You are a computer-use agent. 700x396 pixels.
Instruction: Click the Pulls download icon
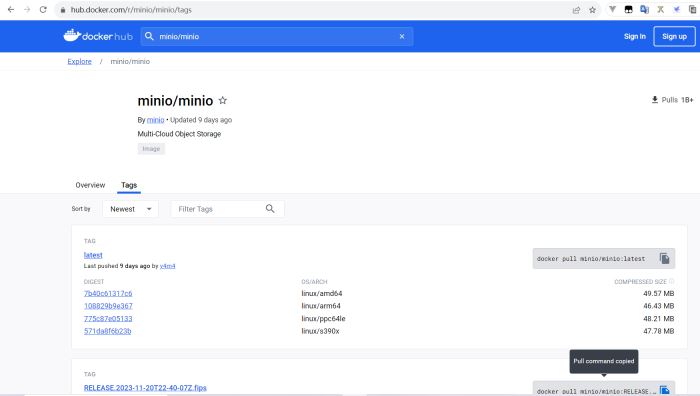(x=654, y=100)
